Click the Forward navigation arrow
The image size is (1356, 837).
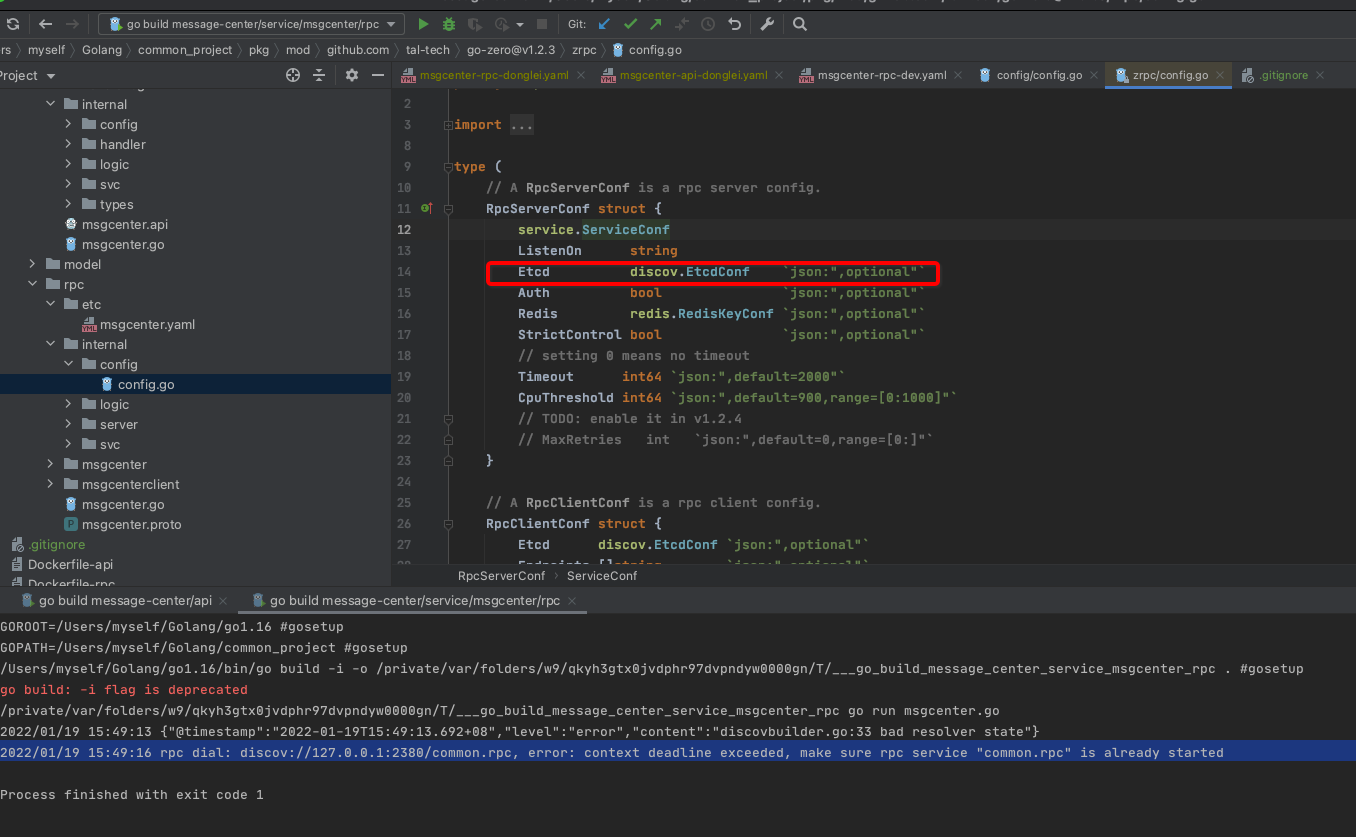(x=72, y=24)
